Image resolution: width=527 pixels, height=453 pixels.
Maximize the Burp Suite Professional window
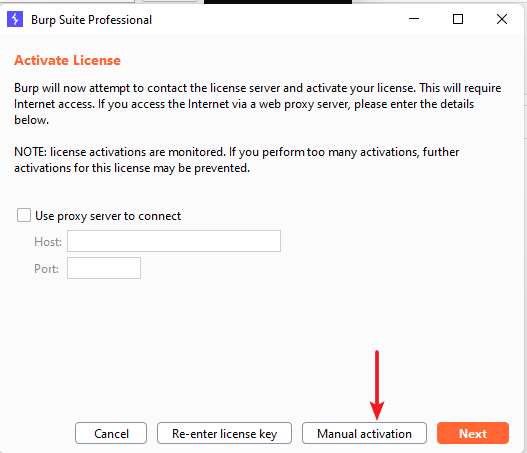tap(458, 19)
